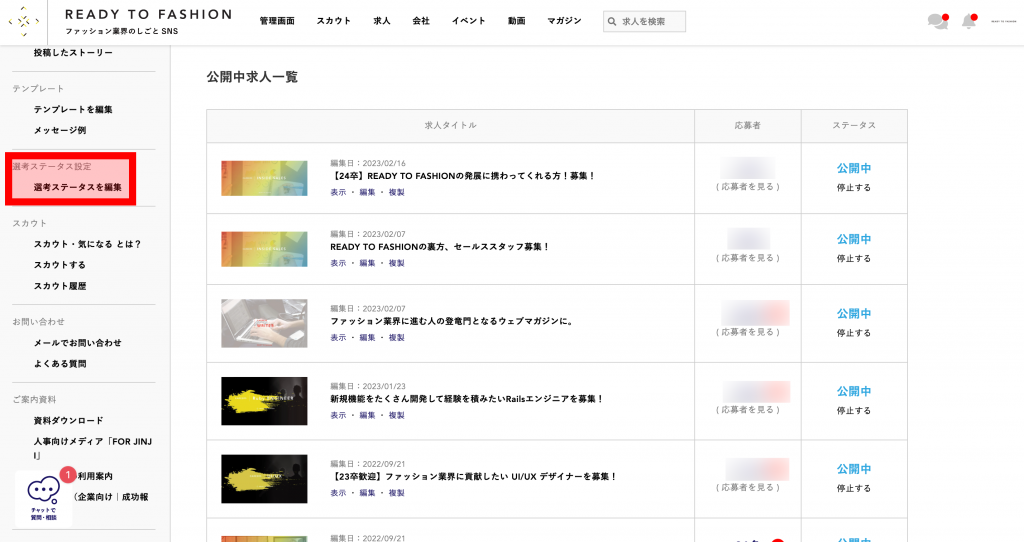Viewport: 1024px width, 542px height.
Task: Open 資料ダウンロード in the sidebar
Action: coord(69,420)
